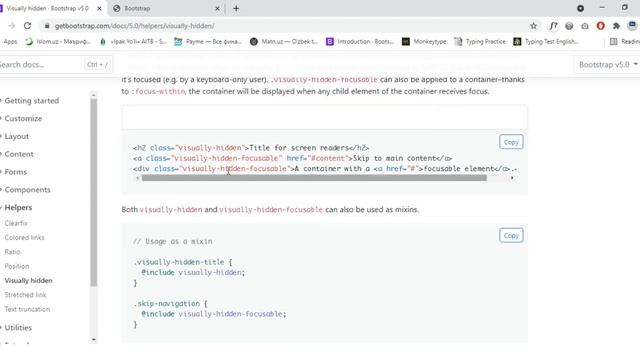Go to the Text truncation helper page

coord(27,309)
